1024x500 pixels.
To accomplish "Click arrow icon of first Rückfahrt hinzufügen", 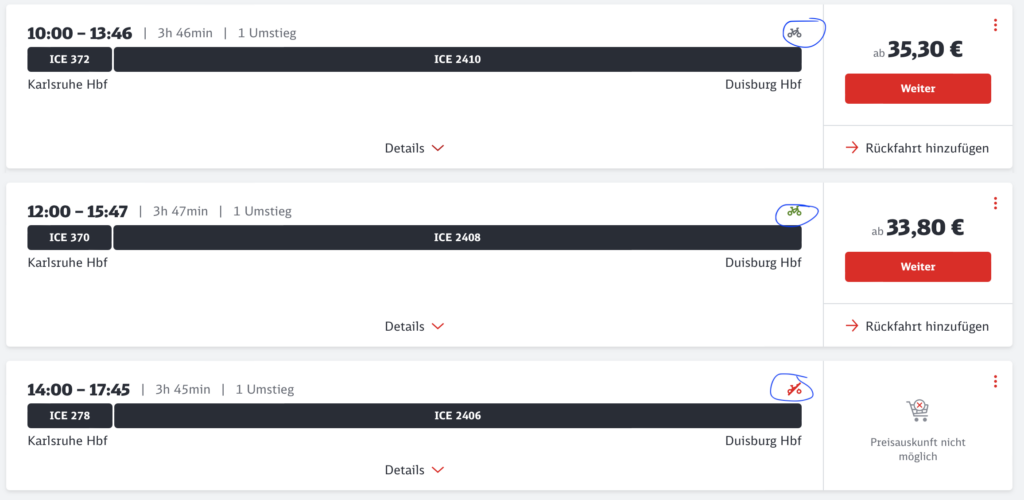I will pyautogui.click(x=852, y=148).
